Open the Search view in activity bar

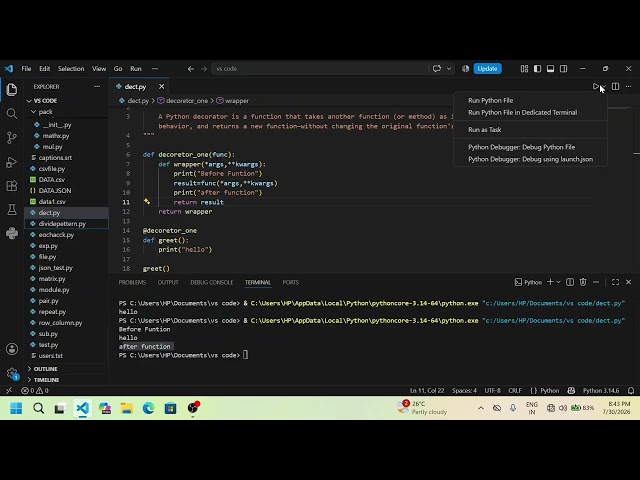coord(12,113)
